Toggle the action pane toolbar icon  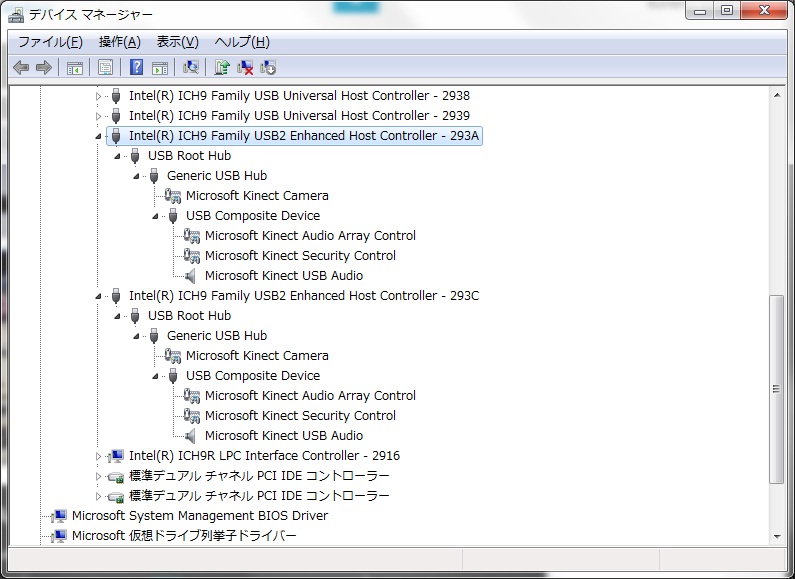coord(159,67)
